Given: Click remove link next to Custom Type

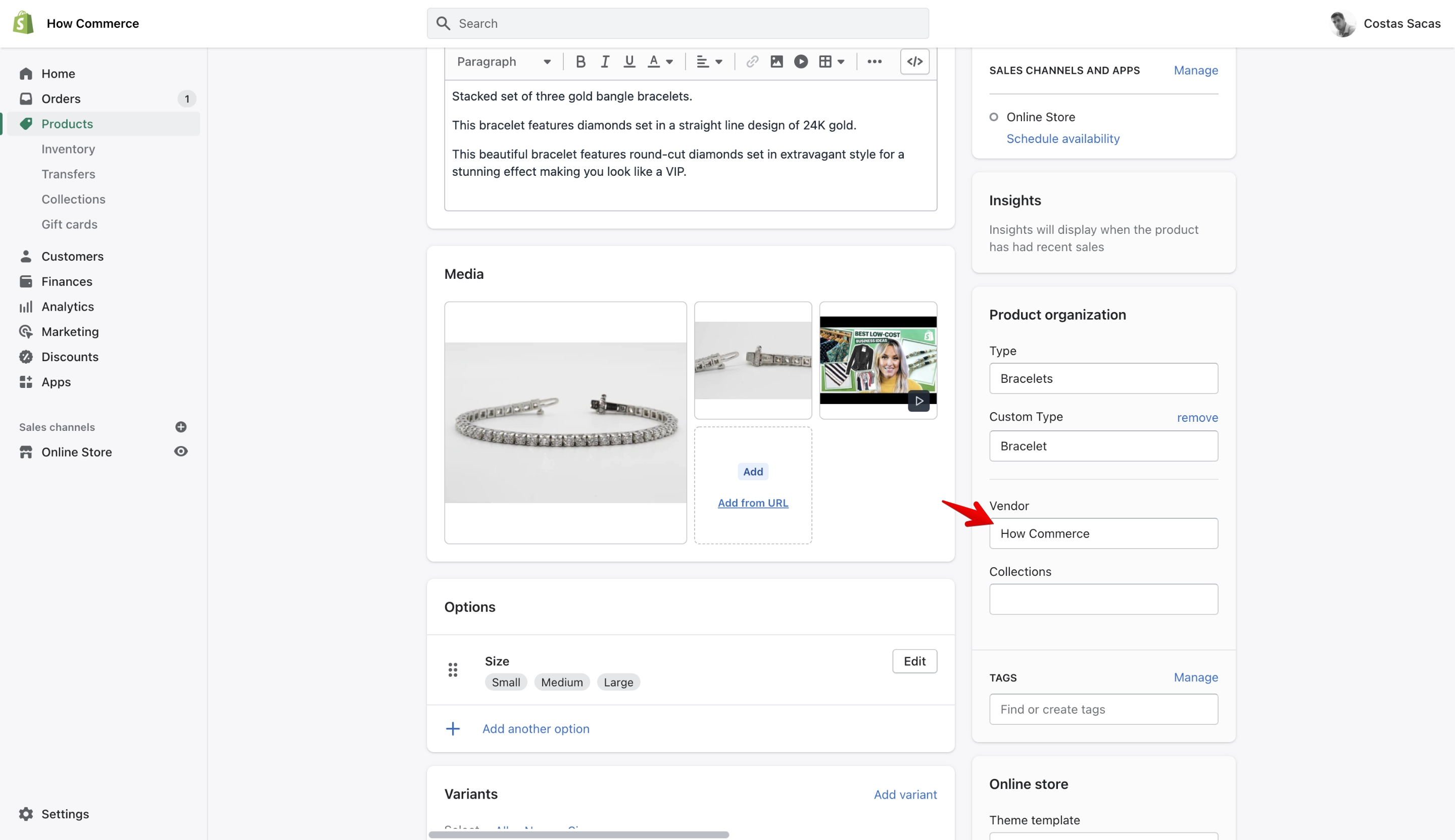Looking at the screenshot, I should [x=1197, y=417].
